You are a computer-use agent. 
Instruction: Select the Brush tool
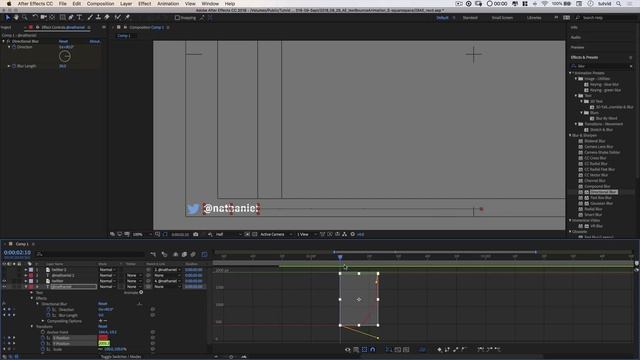[90, 18]
